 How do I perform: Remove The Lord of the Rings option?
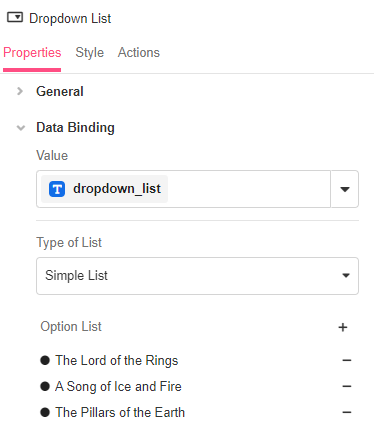347,360
